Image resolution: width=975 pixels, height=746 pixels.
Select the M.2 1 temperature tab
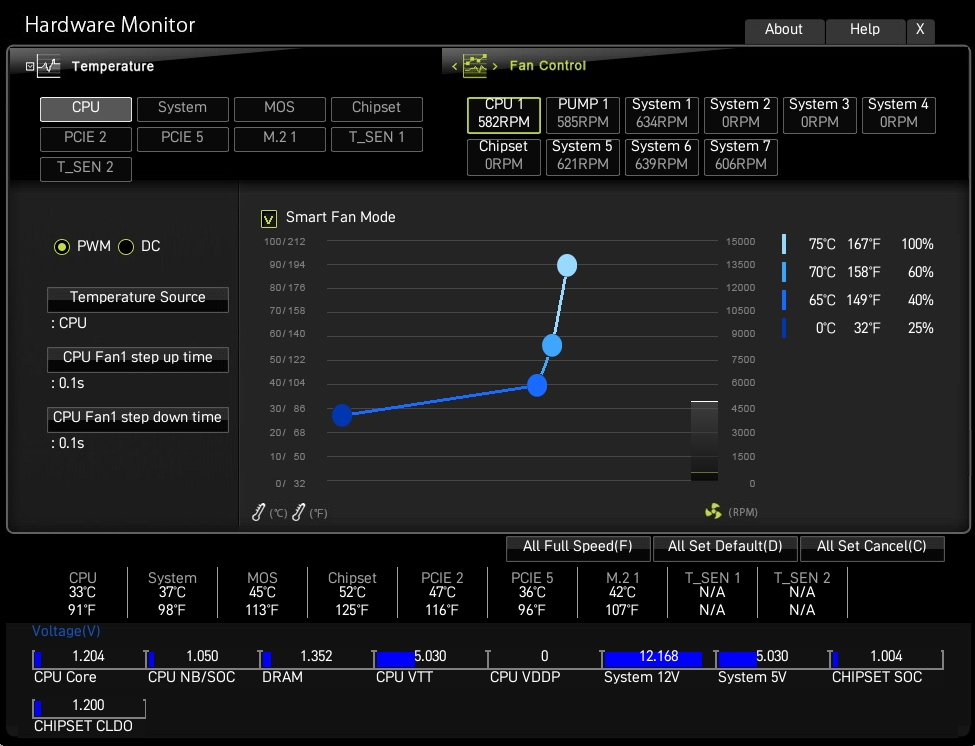[280, 139]
